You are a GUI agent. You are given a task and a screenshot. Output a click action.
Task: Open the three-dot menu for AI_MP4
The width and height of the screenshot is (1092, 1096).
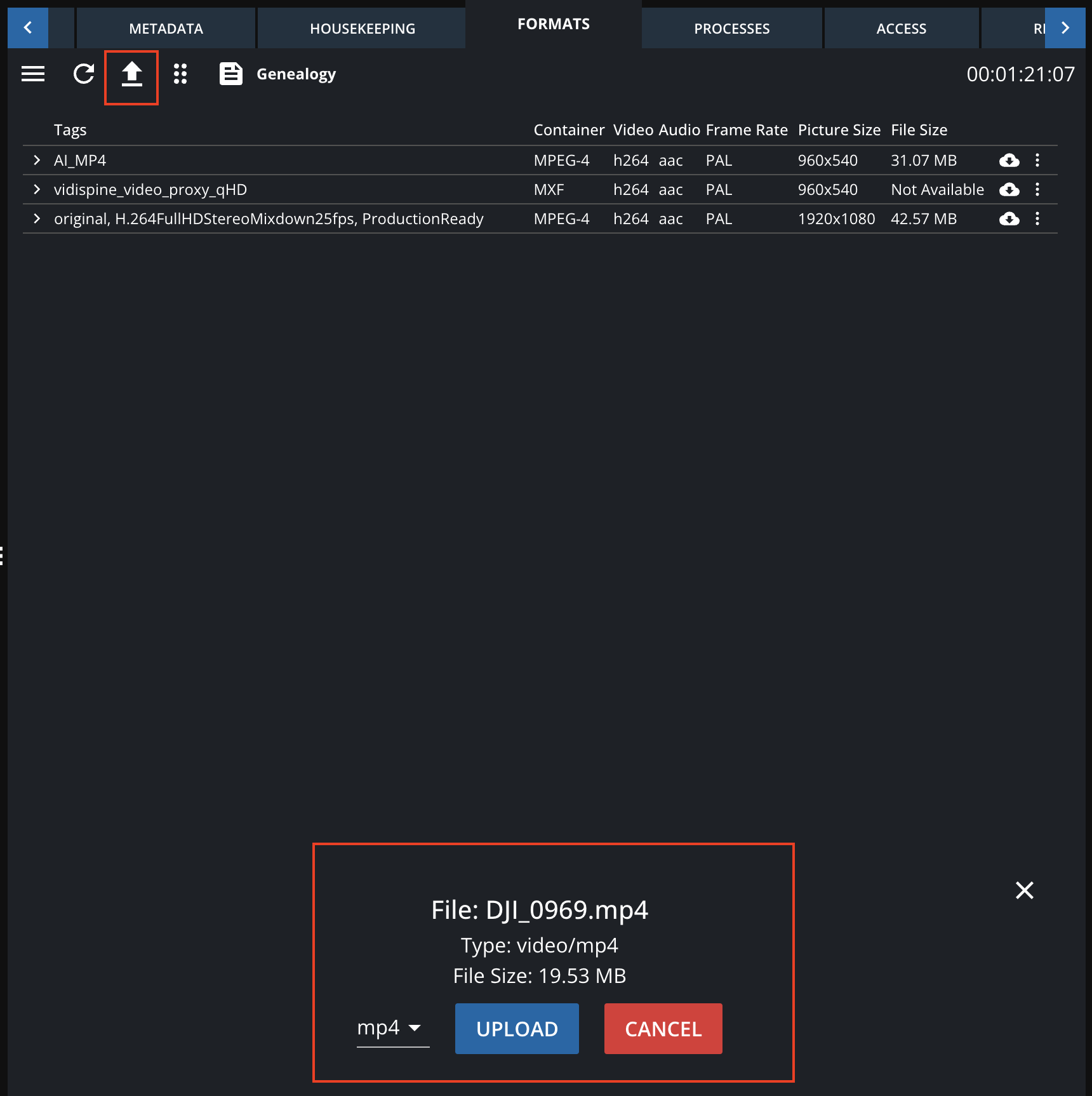pyautogui.click(x=1038, y=161)
